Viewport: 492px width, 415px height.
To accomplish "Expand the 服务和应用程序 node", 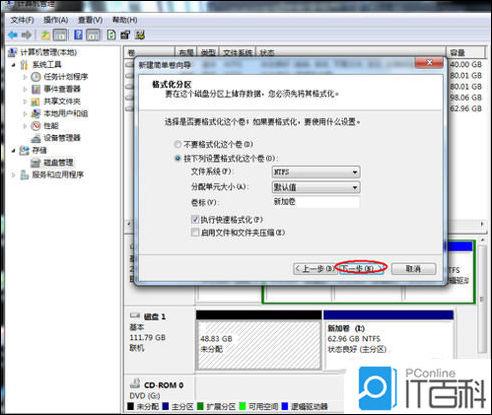I will 13,175.
